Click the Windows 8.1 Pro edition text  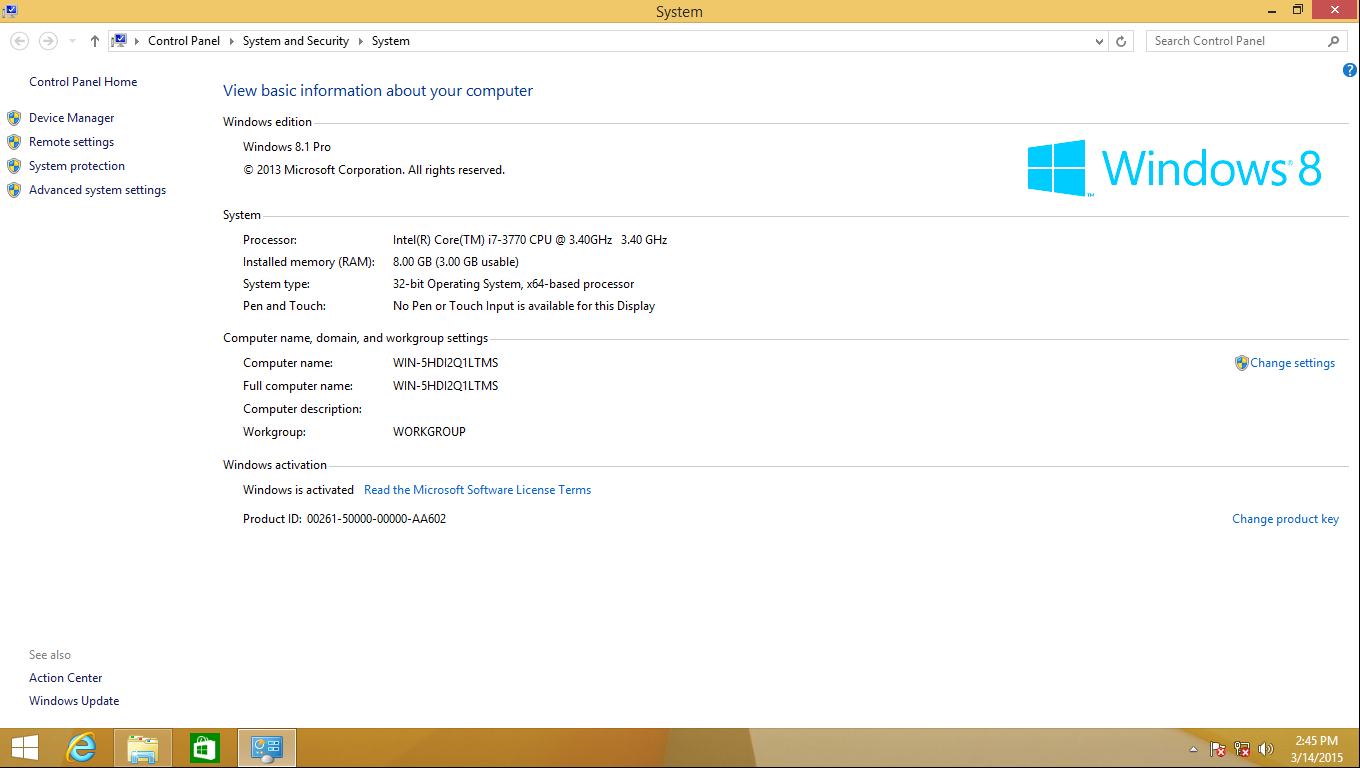pos(287,147)
